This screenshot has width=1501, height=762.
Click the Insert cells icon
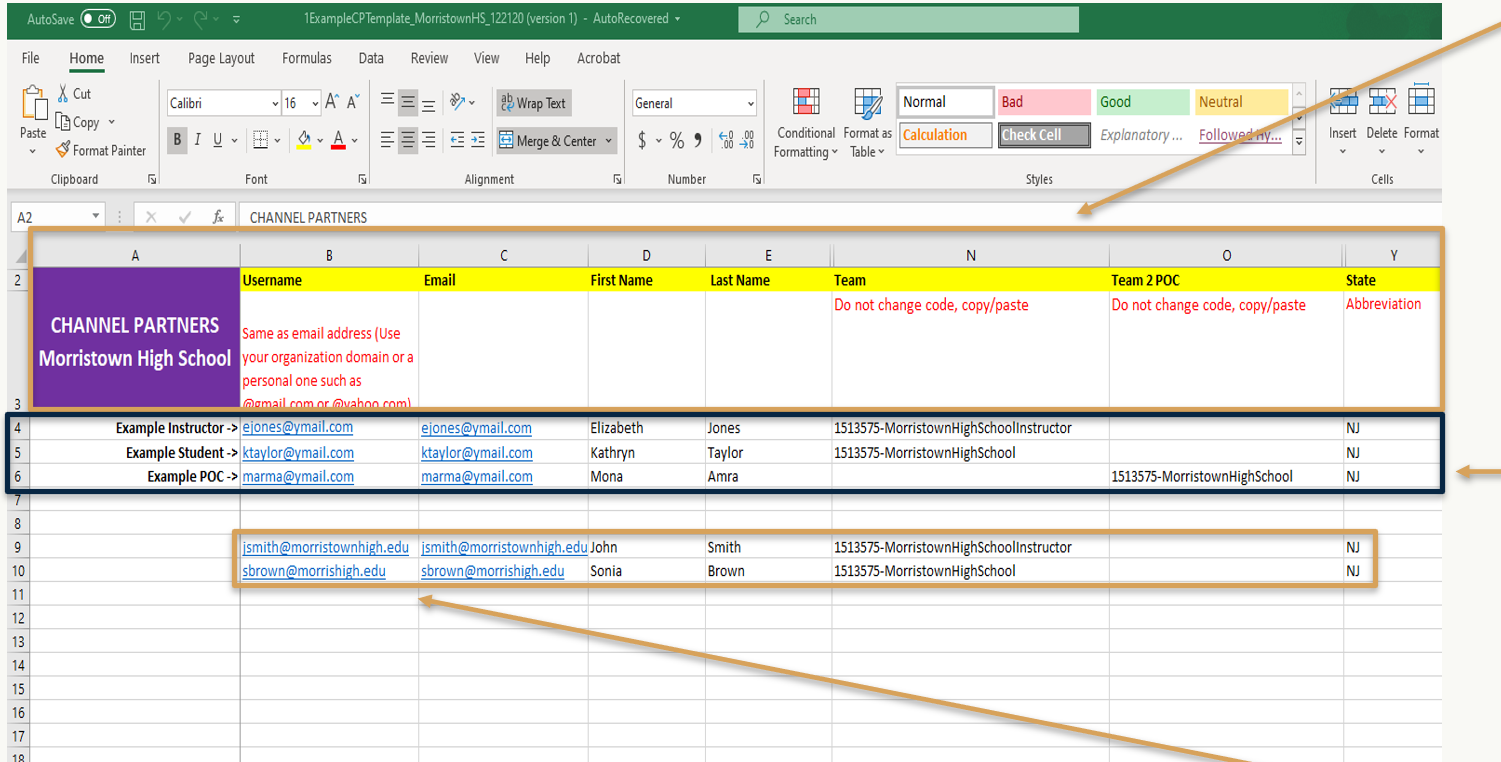[x=1342, y=102]
